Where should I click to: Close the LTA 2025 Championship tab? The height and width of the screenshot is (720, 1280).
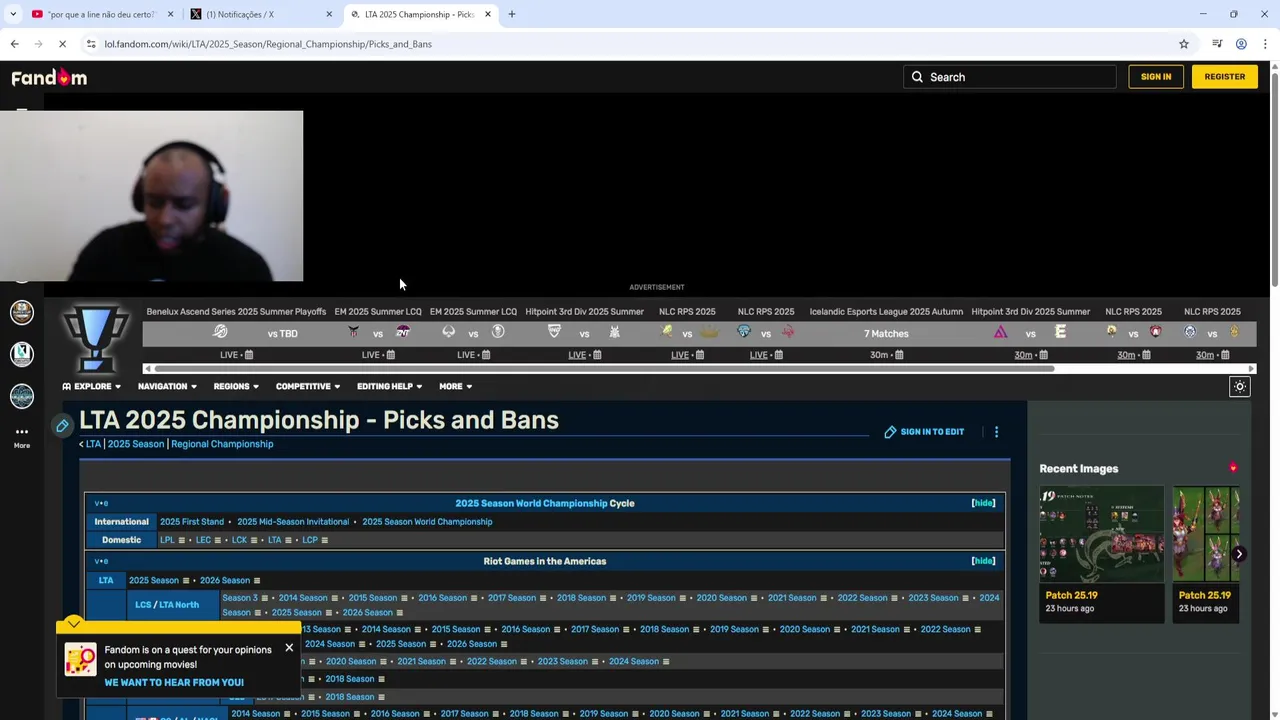point(488,14)
